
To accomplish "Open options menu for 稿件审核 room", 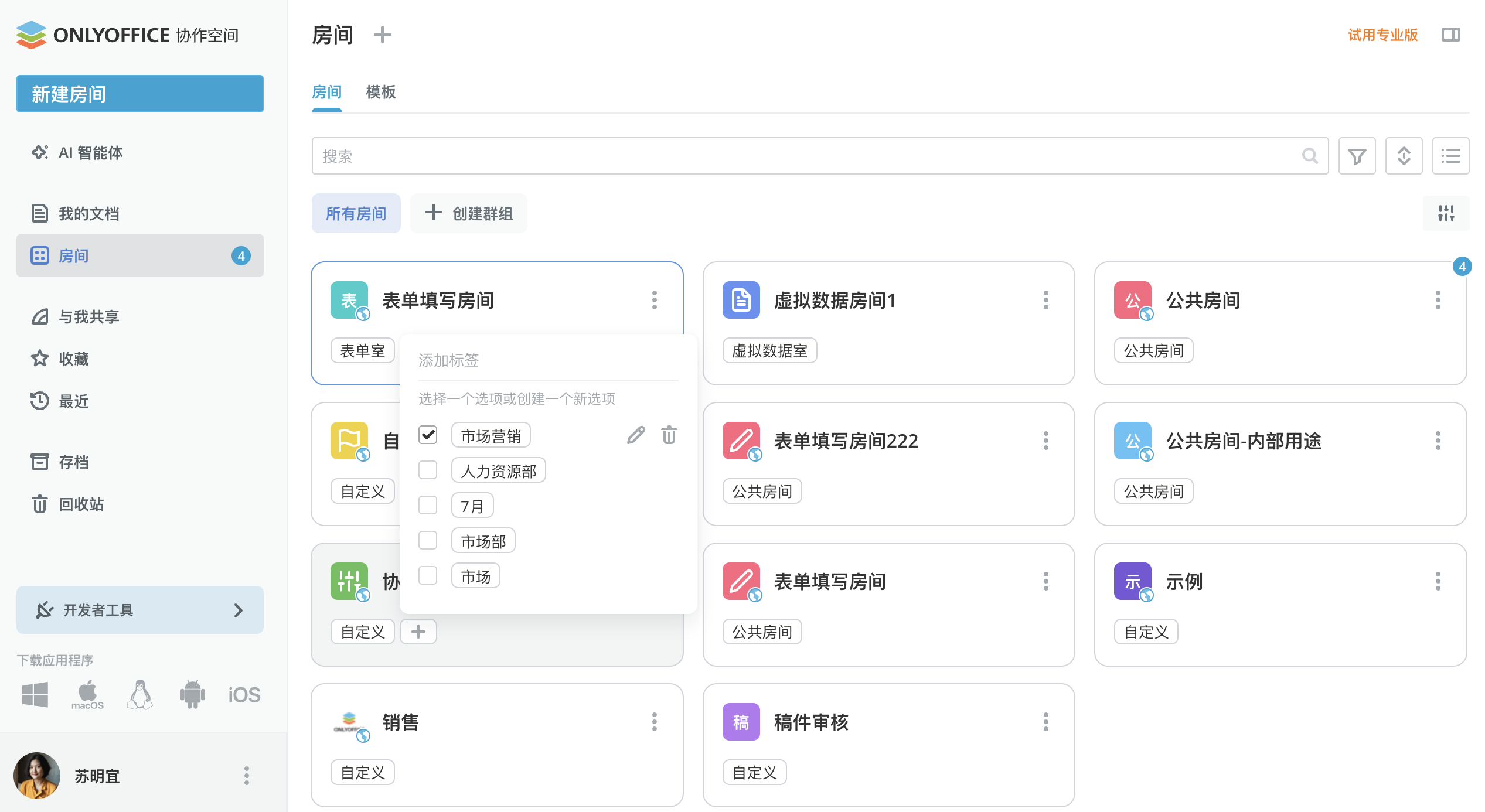I will pyautogui.click(x=1046, y=722).
